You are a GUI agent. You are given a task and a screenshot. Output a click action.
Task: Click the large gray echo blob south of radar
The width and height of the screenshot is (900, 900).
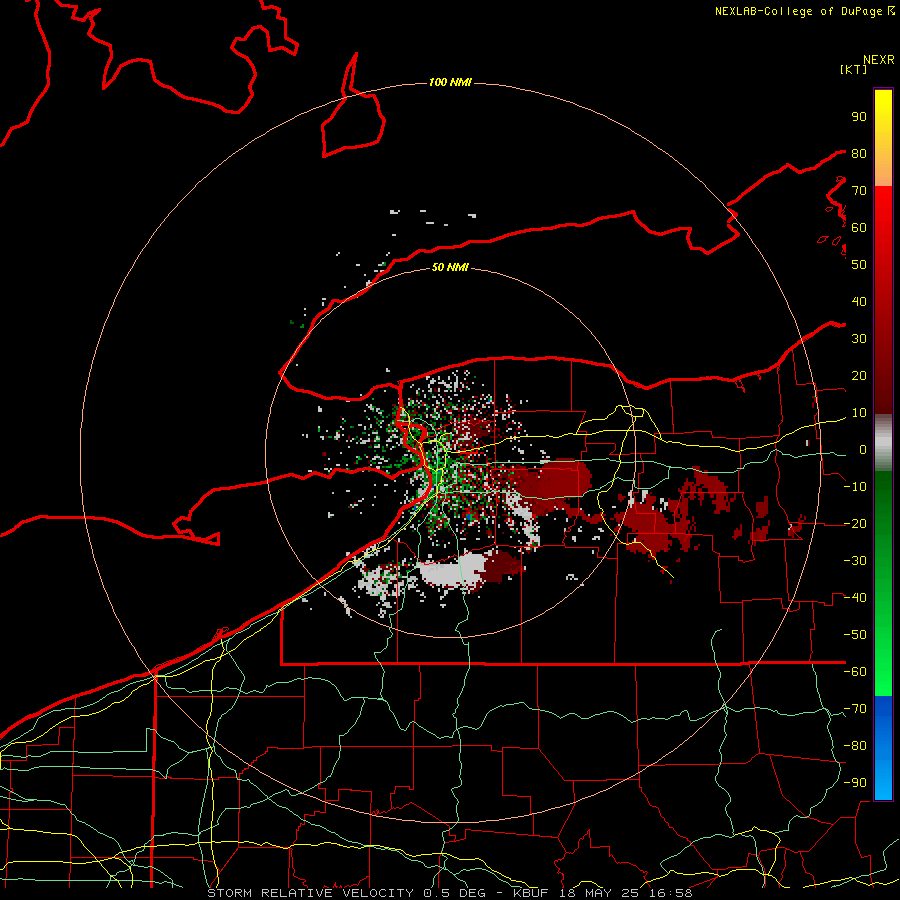pyautogui.click(x=453, y=571)
